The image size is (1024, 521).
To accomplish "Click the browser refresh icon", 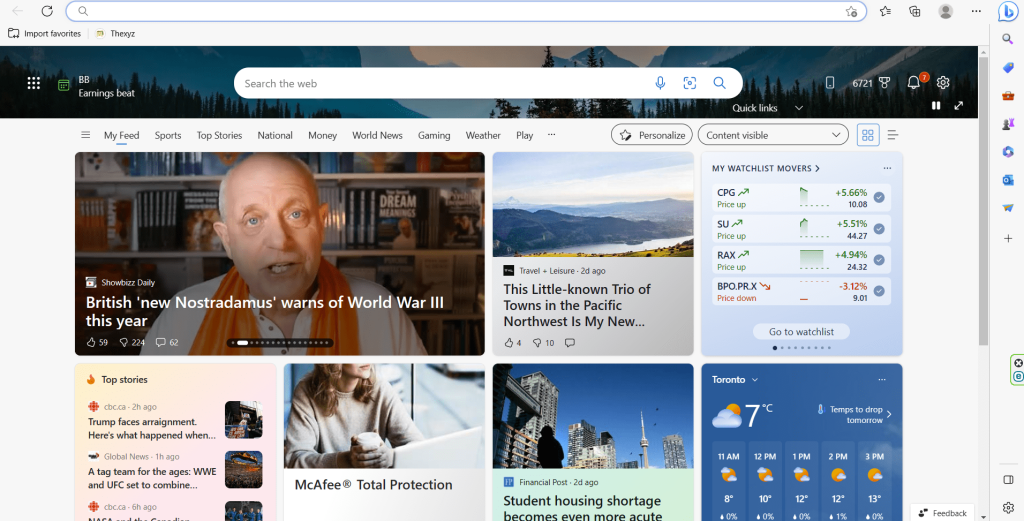I will (47, 11).
